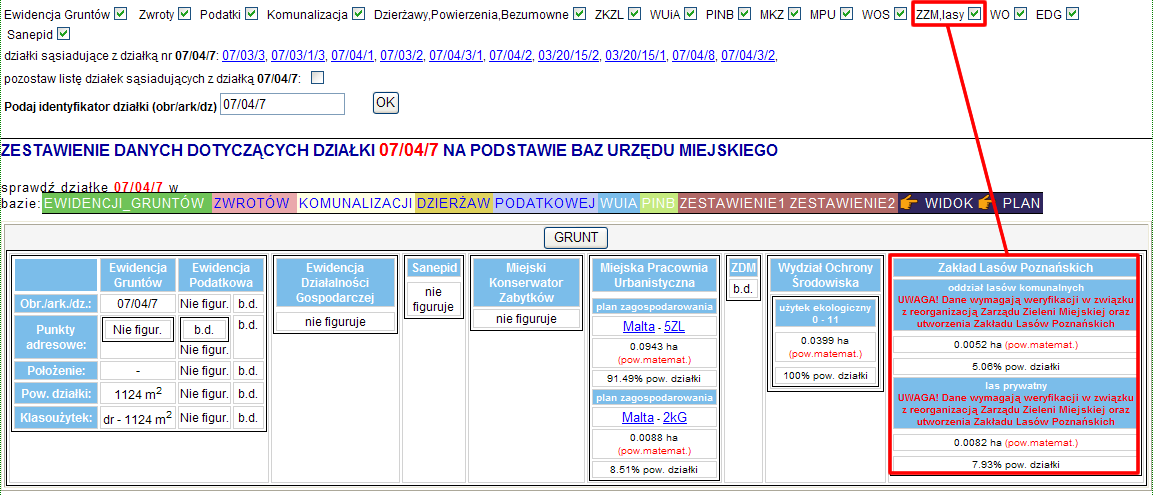Image resolution: width=1156 pixels, height=496 pixels.
Task: Open the PODATKOWEJ database tab
Action: [x=545, y=203]
